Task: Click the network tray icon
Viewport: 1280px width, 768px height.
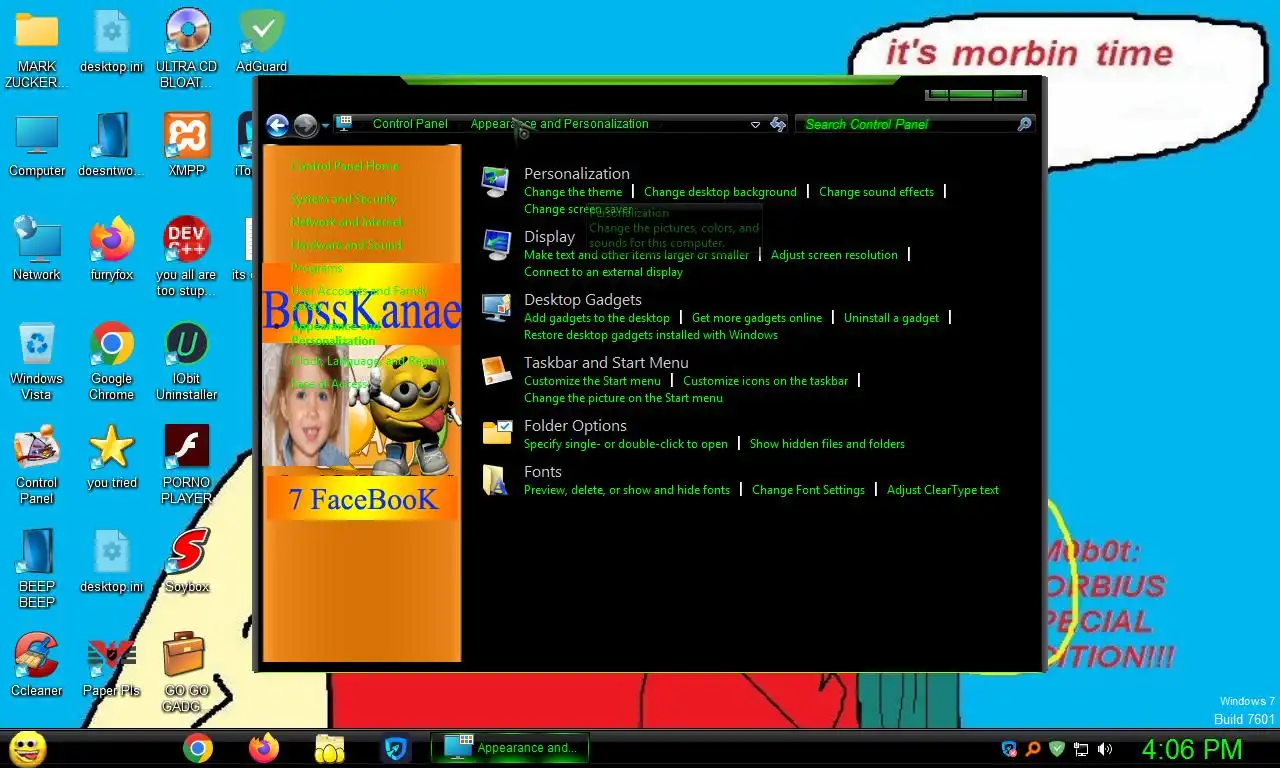Action: (x=1081, y=749)
